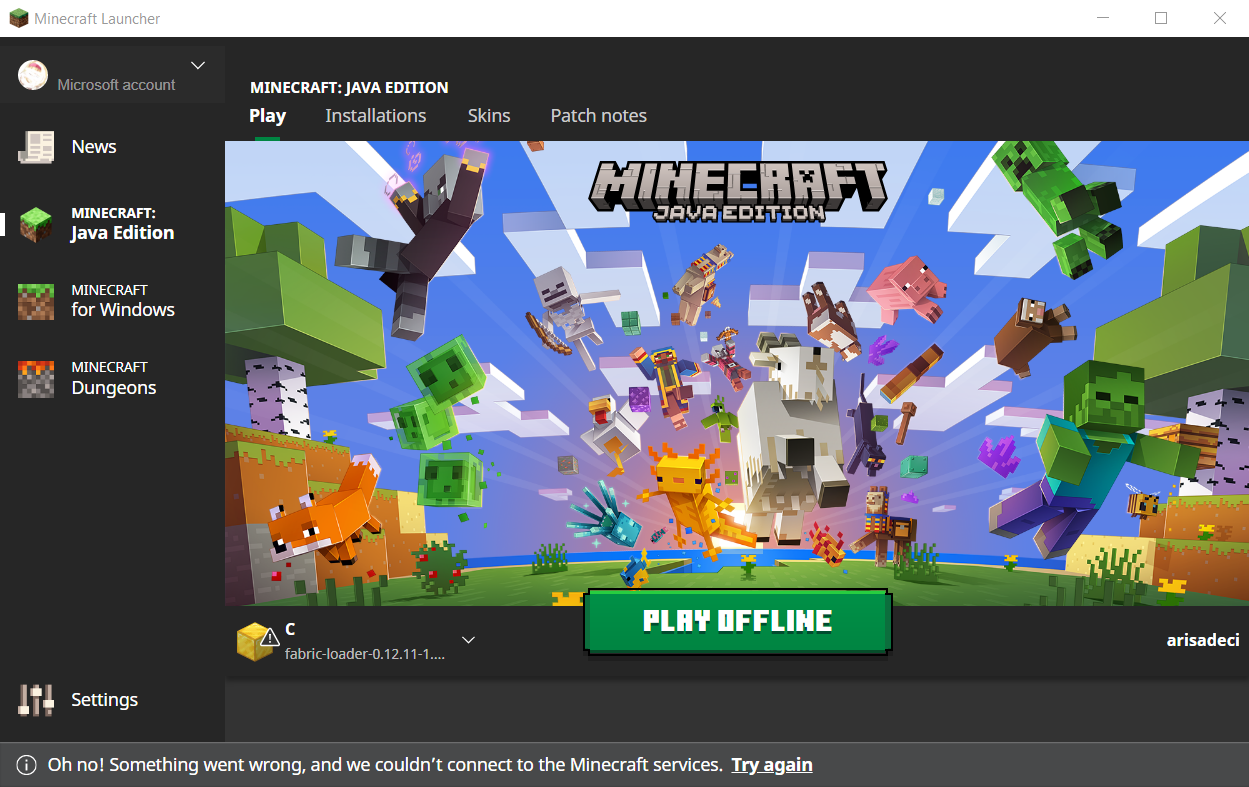This screenshot has height=787, width=1249.
Task: Open Settings via the sliders icon
Action: click(36, 700)
